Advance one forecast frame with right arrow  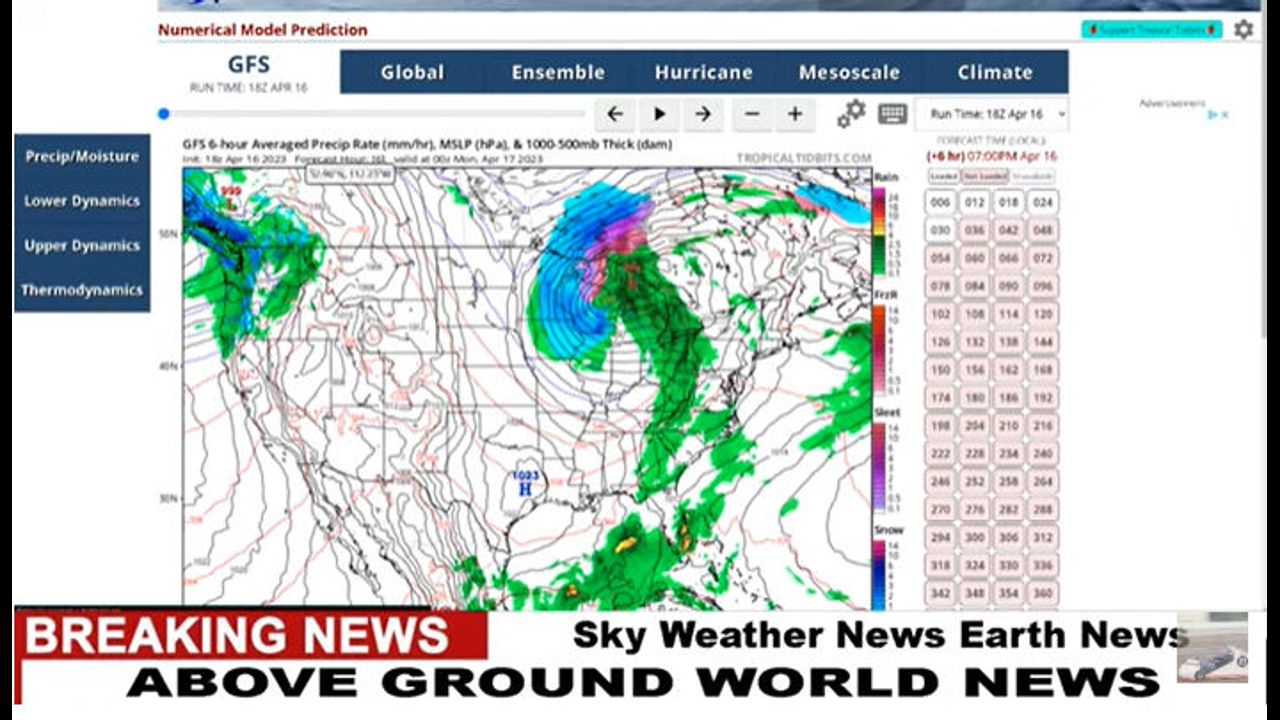click(x=703, y=114)
